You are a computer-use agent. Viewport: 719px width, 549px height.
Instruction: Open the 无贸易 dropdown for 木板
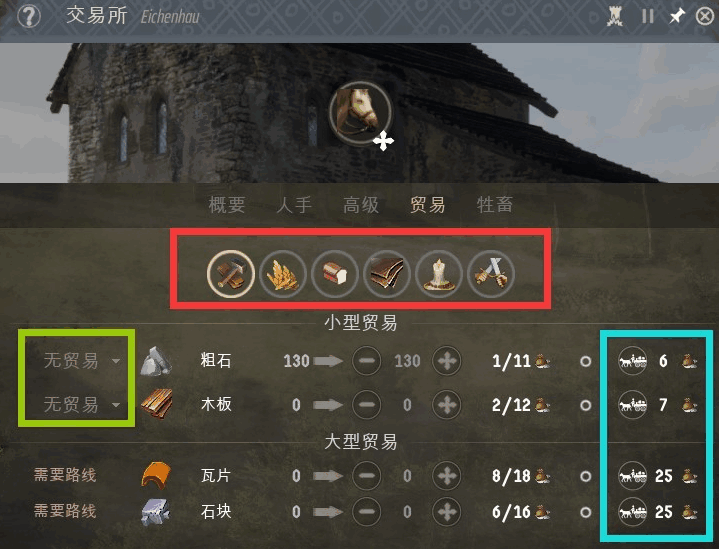[82, 405]
